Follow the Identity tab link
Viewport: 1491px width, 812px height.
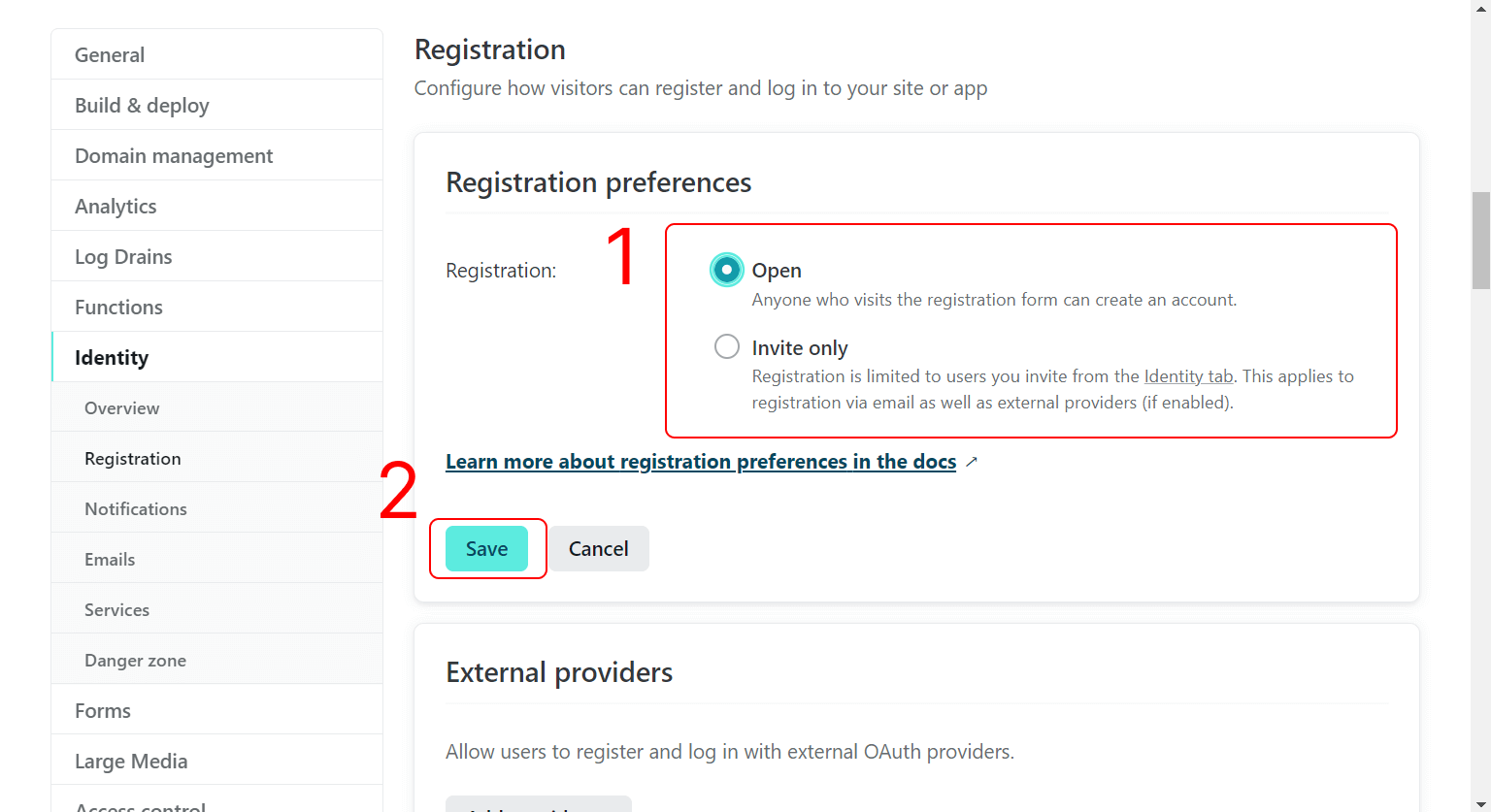[1188, 376]
